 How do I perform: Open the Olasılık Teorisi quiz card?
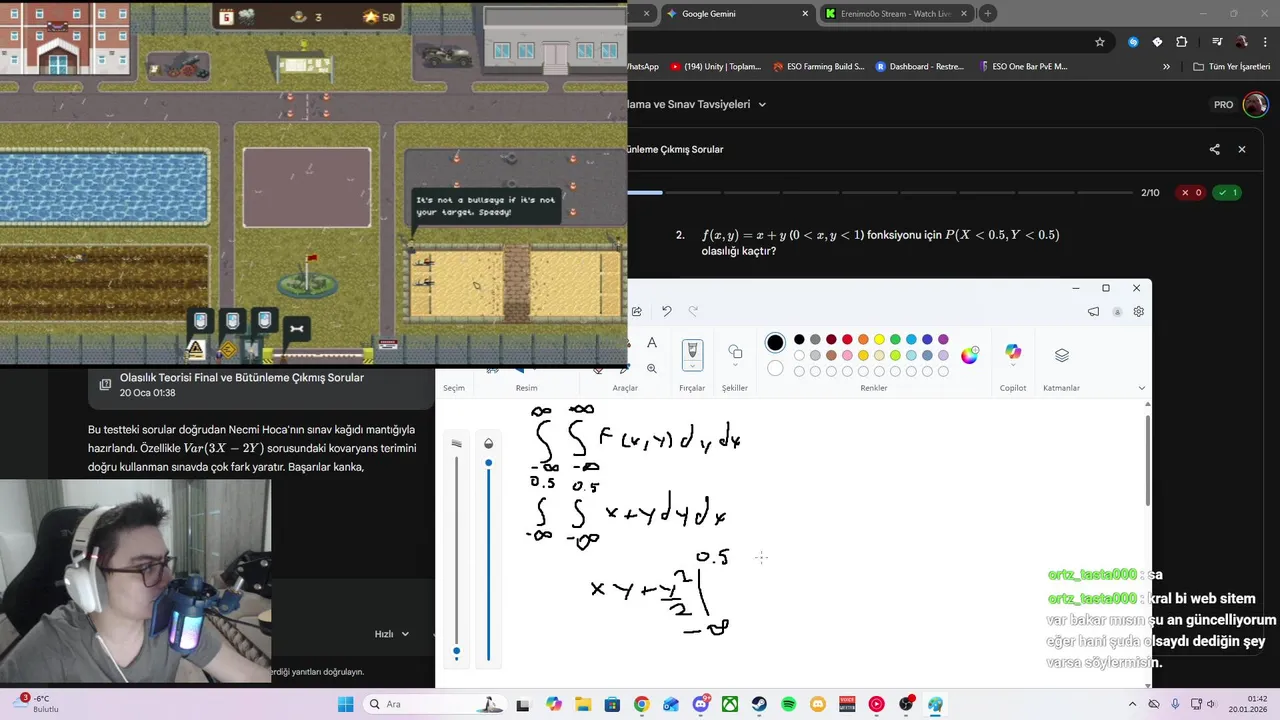coord(260,385)
